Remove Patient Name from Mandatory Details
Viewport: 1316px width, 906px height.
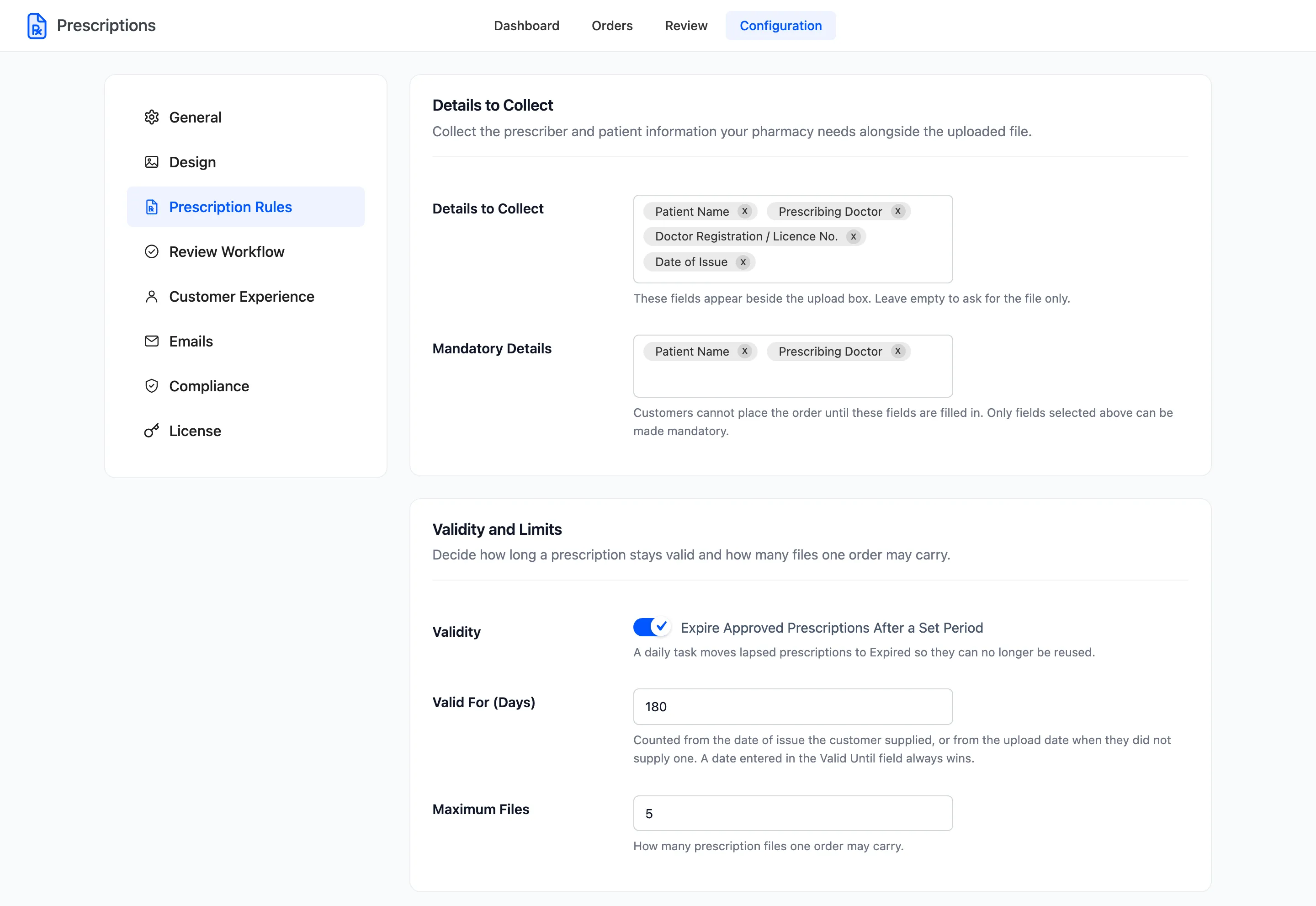[x=744, y=352]
